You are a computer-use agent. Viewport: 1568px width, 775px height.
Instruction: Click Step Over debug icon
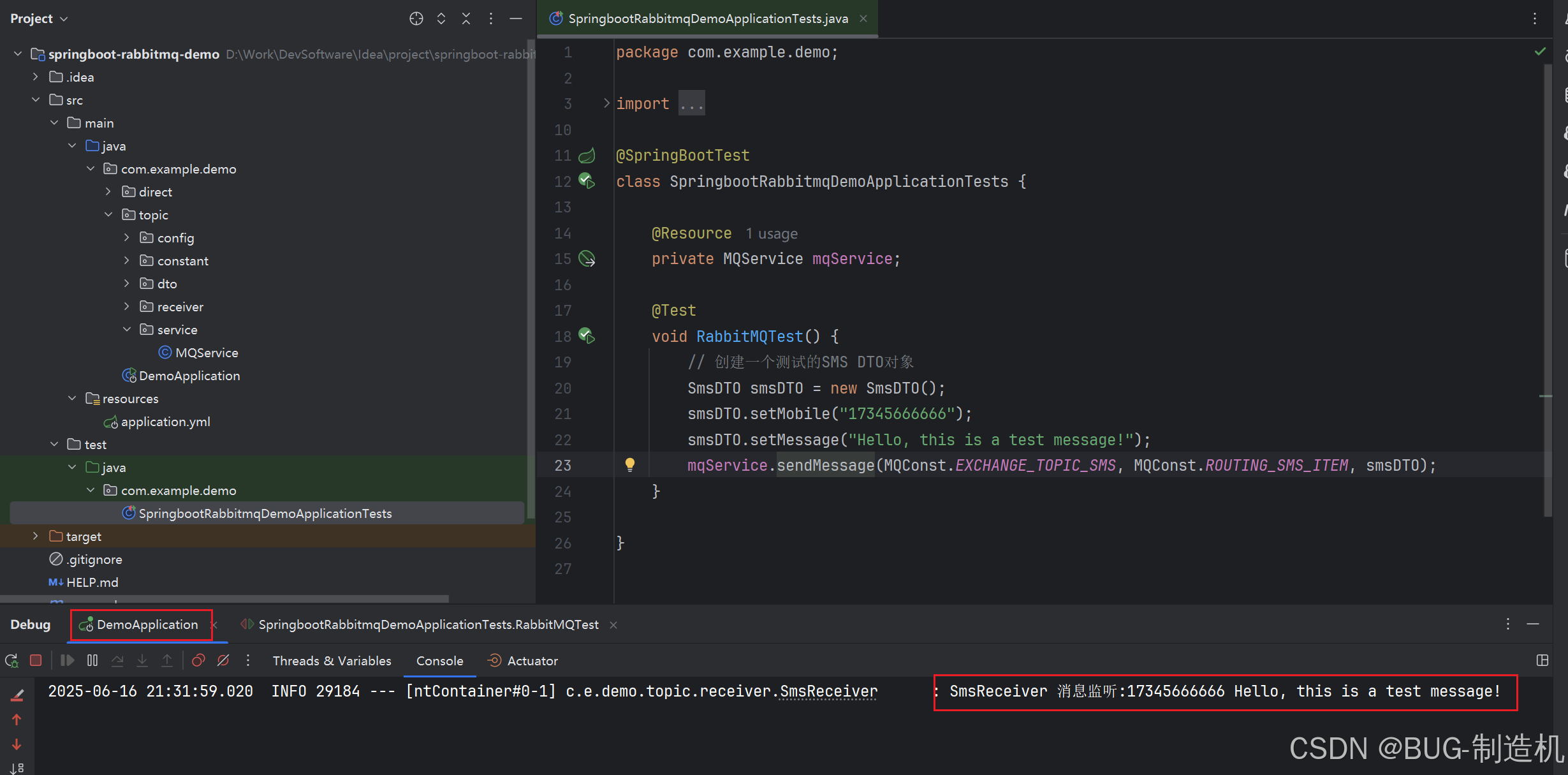[117, 660]
